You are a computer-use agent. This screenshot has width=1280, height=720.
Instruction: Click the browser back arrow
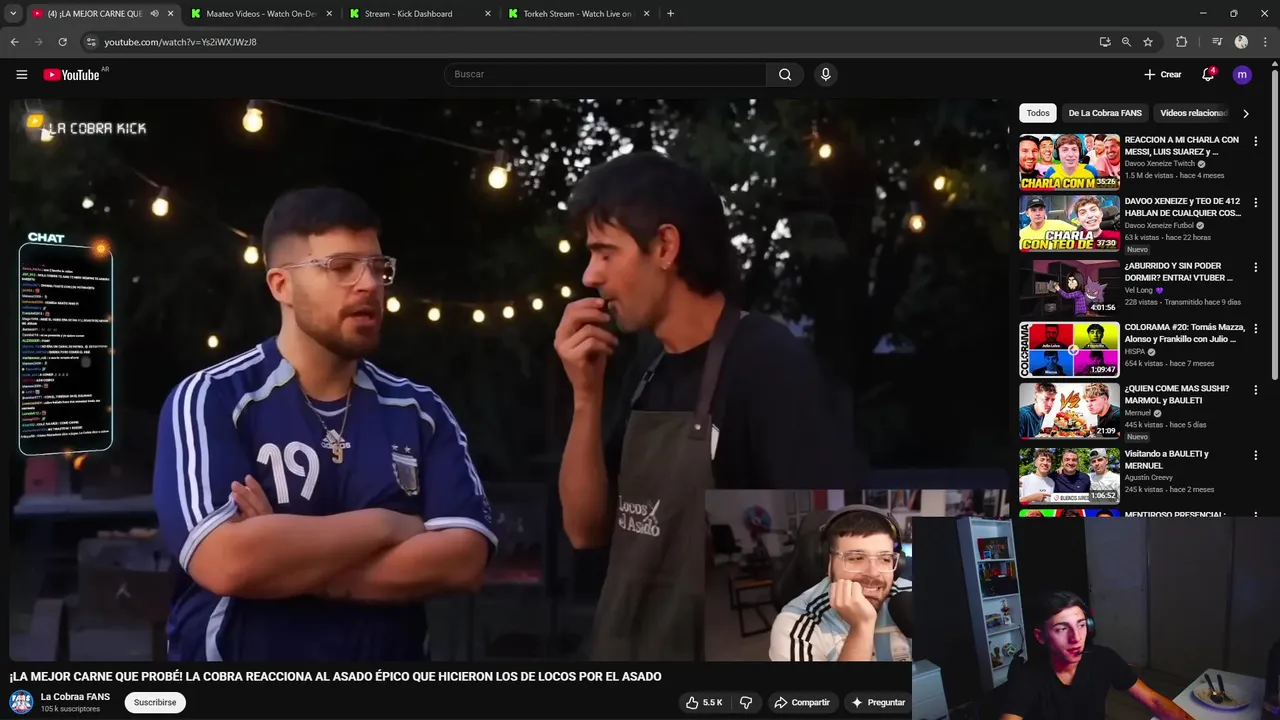point(14,42)
